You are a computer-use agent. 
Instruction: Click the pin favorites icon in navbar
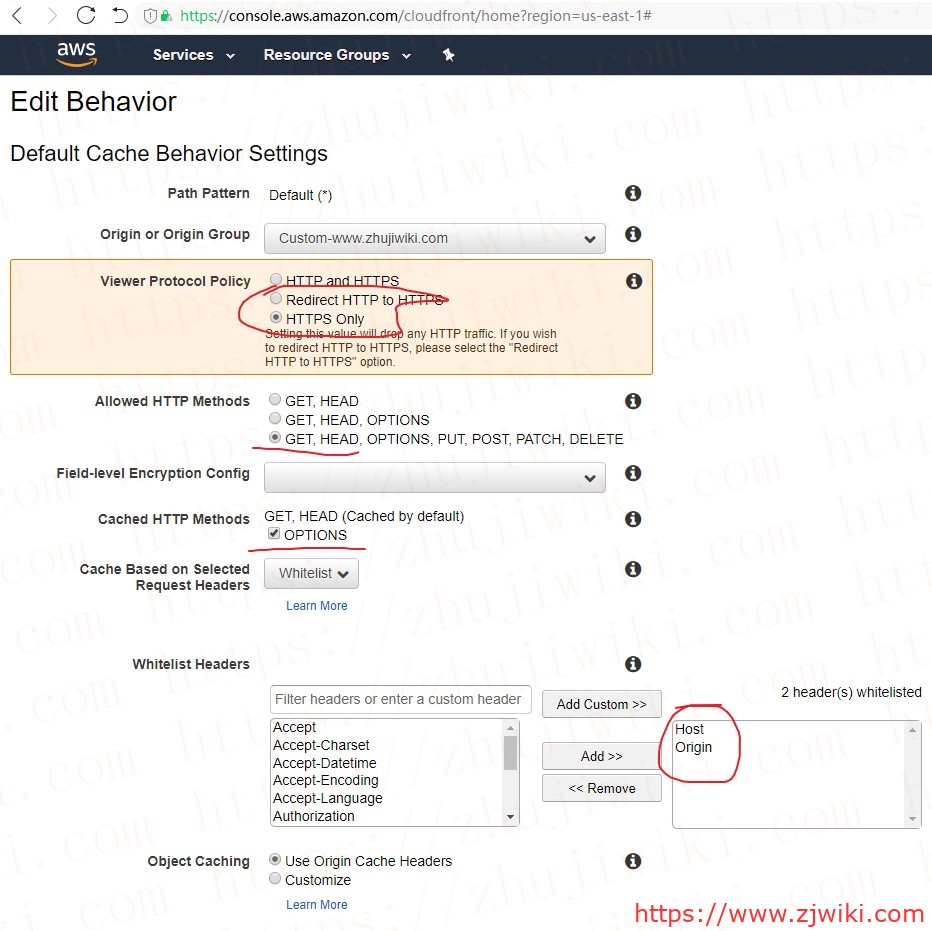[448, 55]
